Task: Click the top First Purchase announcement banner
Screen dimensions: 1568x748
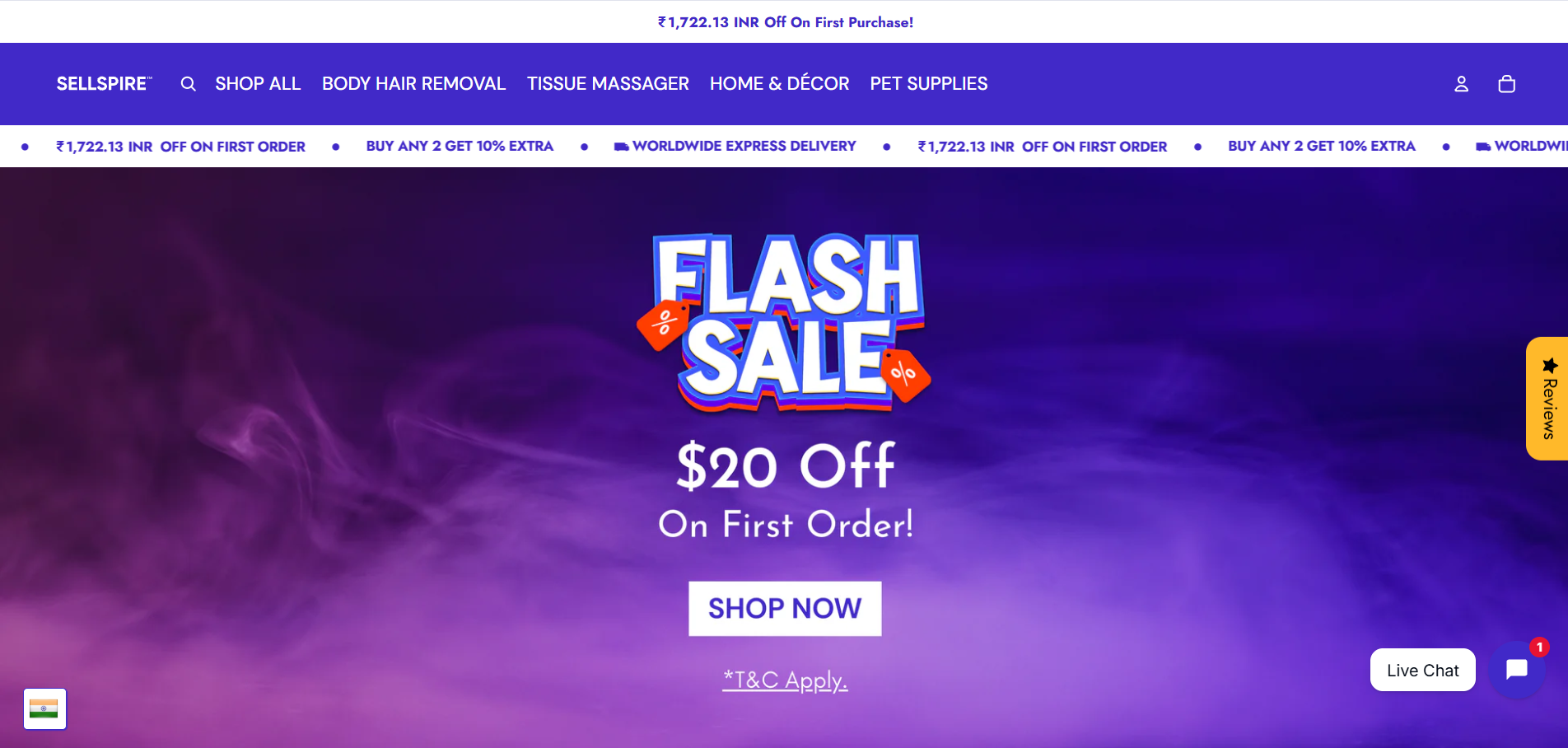Action: pyautogui.click(x=785, y=22)
